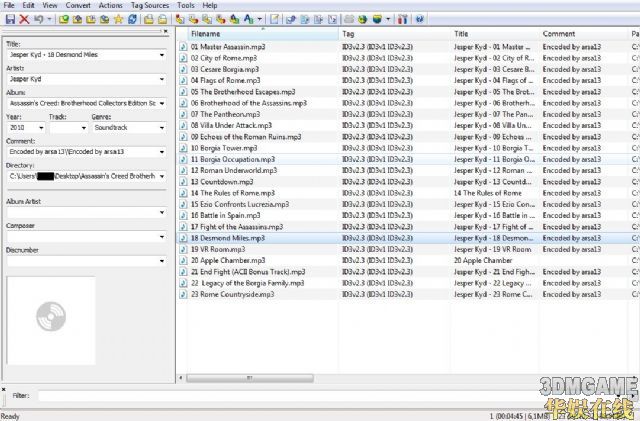This screenshot has width=640, height=421.
Task: Click the album cover art placeholder
Action: tap(51, 321)
